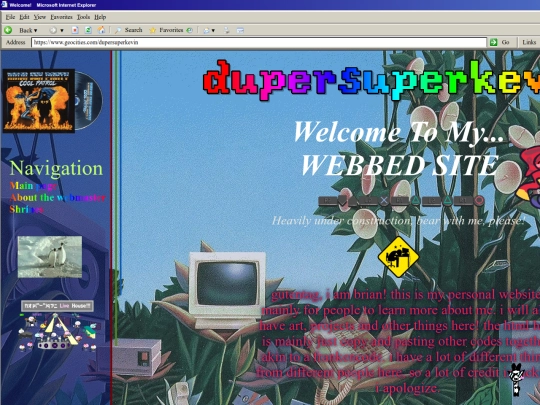
Task: Open the Shrines navigation link
Action: pyautogui.click(x=27, y=209)
